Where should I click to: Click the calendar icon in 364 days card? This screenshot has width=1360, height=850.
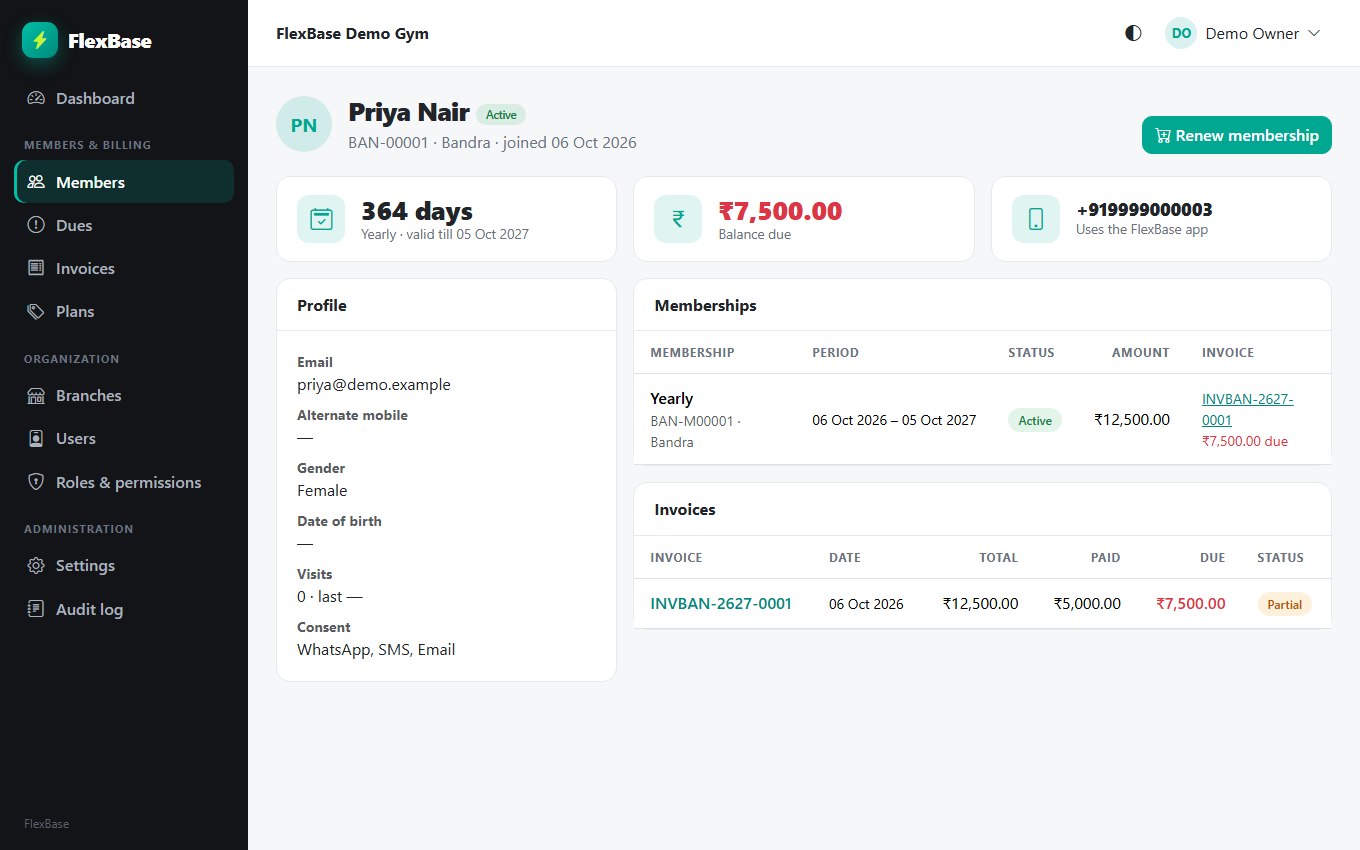point(321,219)
